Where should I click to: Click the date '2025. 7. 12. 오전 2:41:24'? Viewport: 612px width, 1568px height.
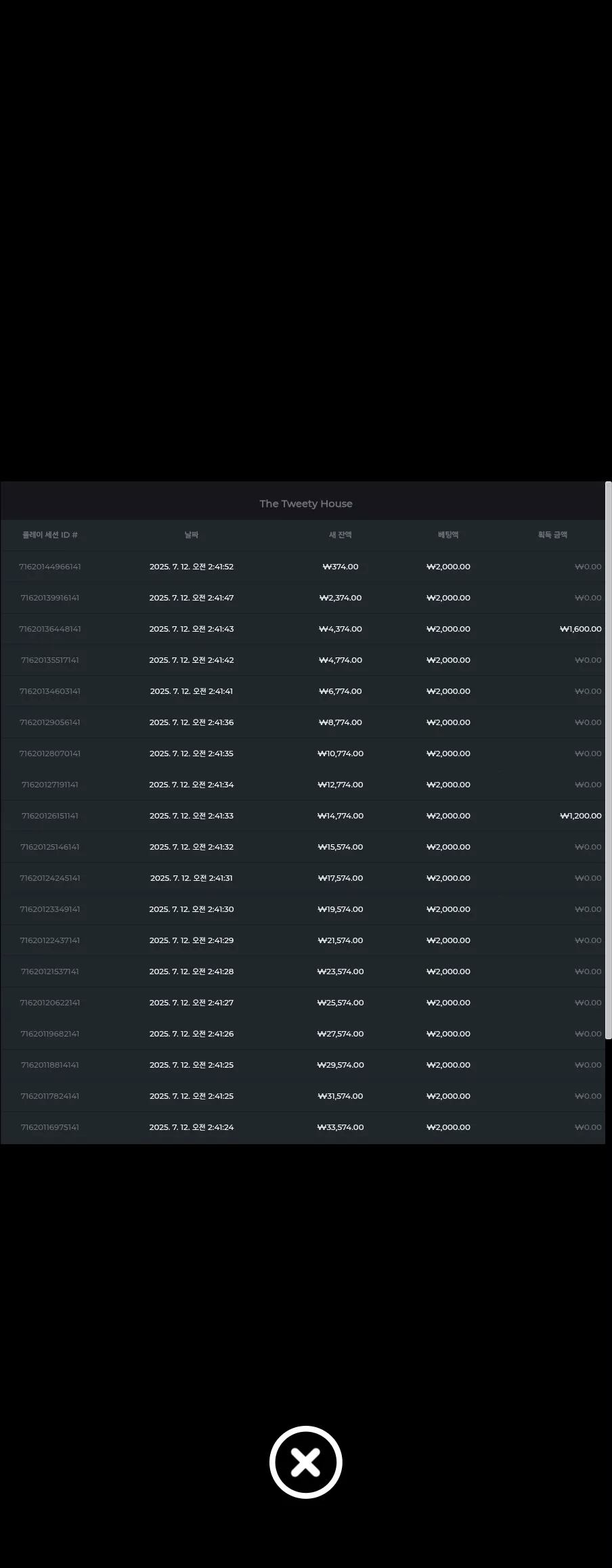point(192,1127)
